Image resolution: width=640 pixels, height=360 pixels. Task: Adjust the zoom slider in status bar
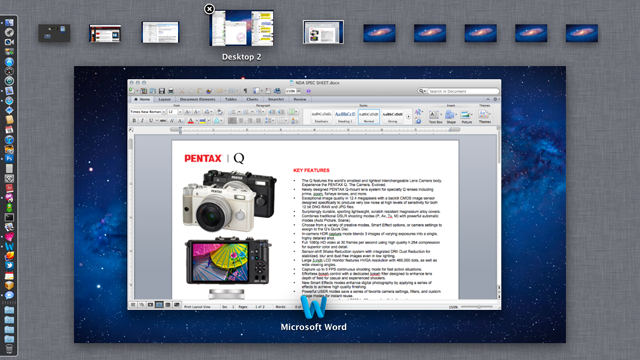[478, 307]
